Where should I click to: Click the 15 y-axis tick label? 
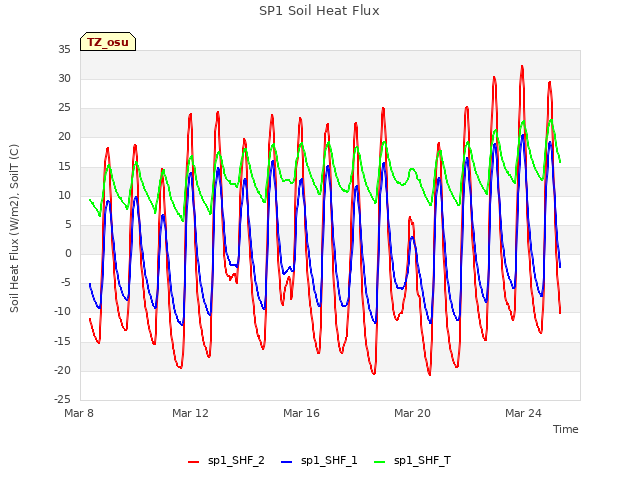64,166
